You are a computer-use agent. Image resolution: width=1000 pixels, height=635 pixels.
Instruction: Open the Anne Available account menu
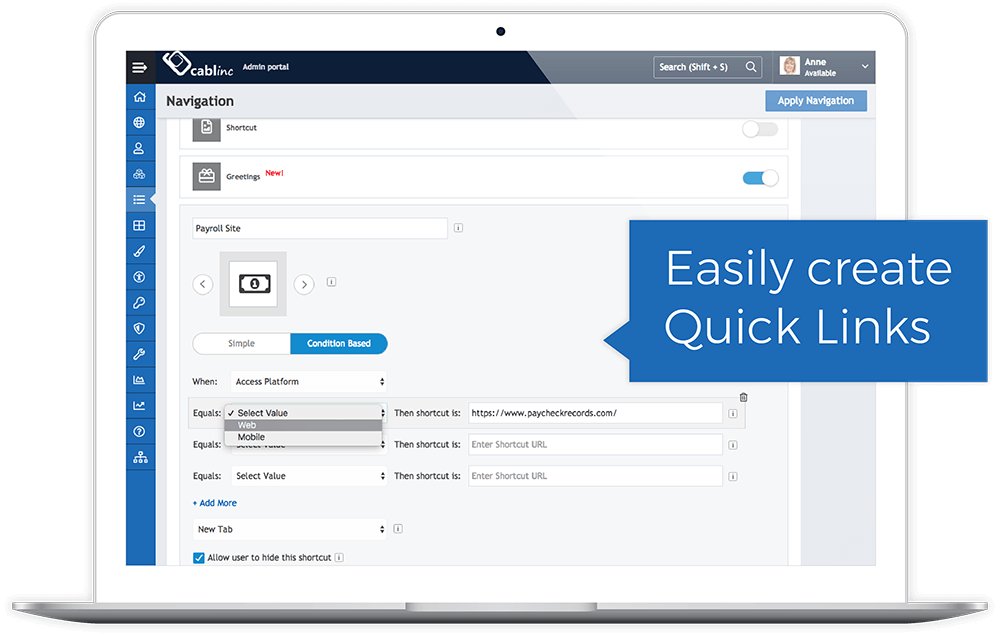822,66
